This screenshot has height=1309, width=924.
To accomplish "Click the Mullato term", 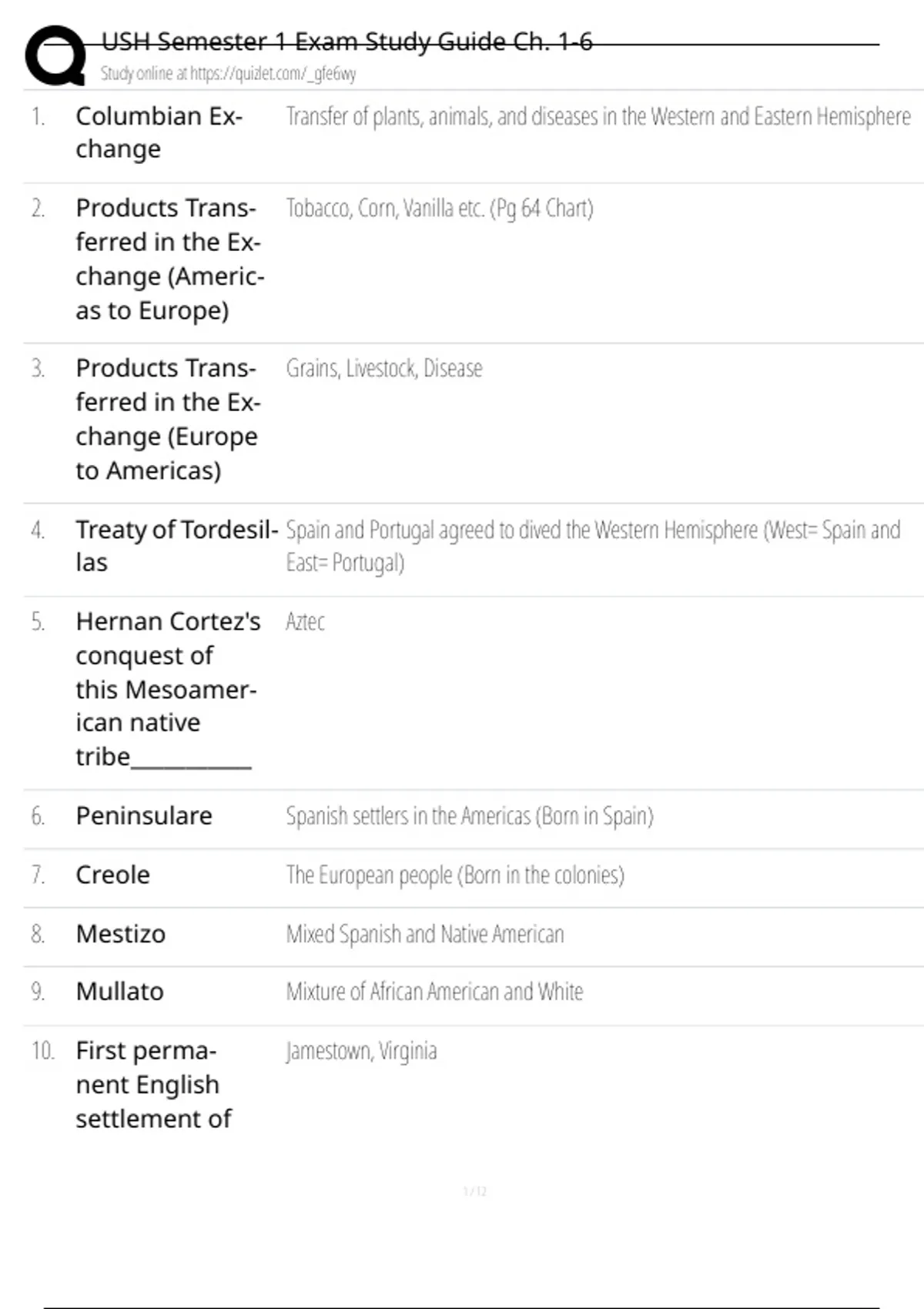I will pyautogui.click(x=119, y=992).
